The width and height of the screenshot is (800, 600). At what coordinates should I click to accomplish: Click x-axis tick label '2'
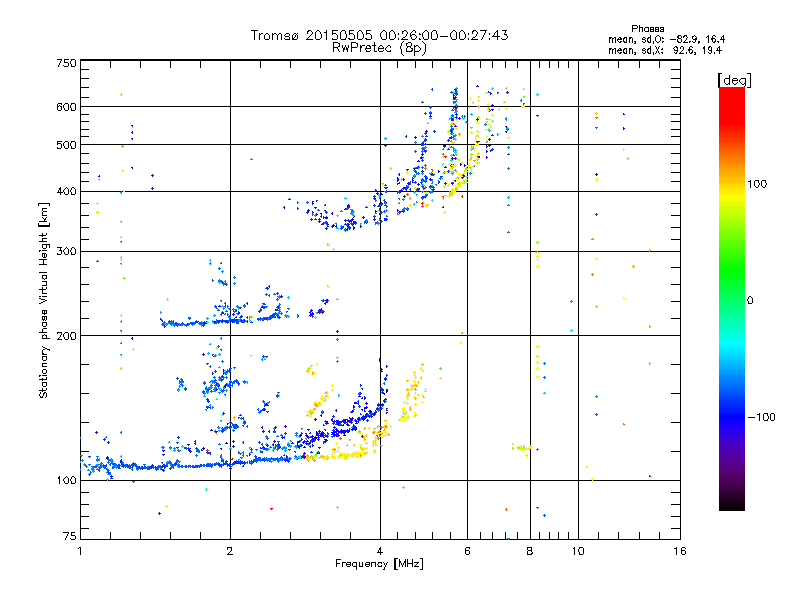point(230,551)
